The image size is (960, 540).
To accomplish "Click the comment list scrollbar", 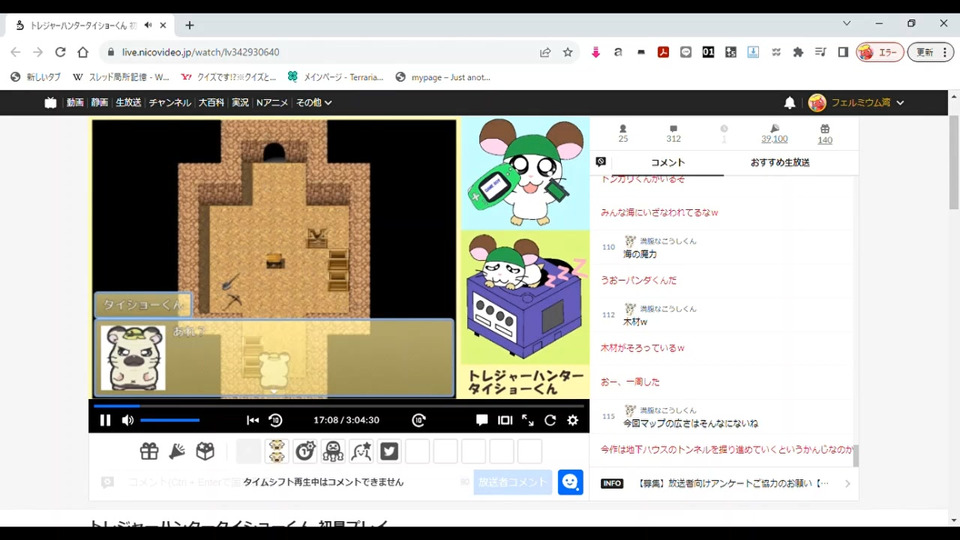I will tap(855, 455).
